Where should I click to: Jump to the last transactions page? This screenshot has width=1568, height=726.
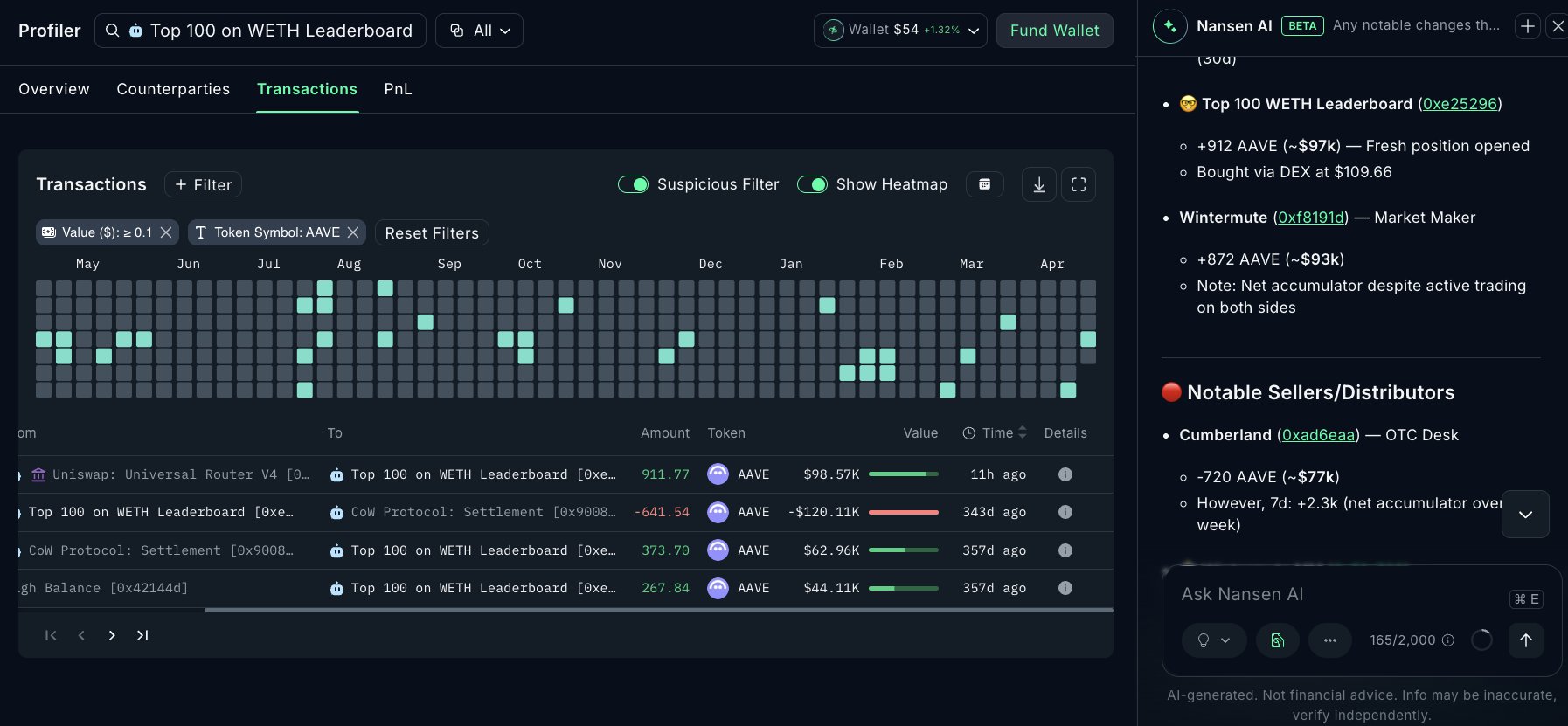tap(142, 635)
